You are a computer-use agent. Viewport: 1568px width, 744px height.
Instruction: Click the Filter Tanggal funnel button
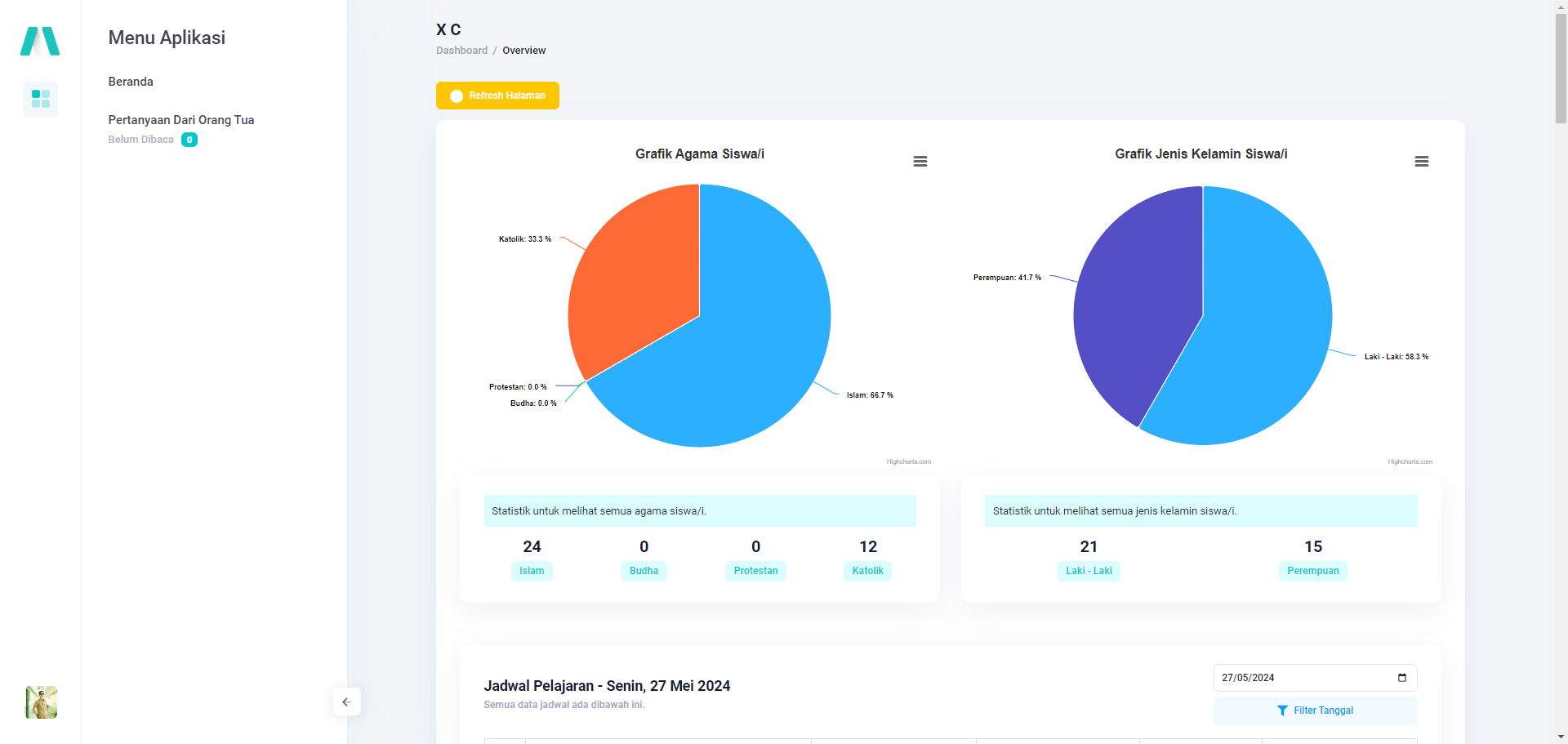(x=1315, y=711)
